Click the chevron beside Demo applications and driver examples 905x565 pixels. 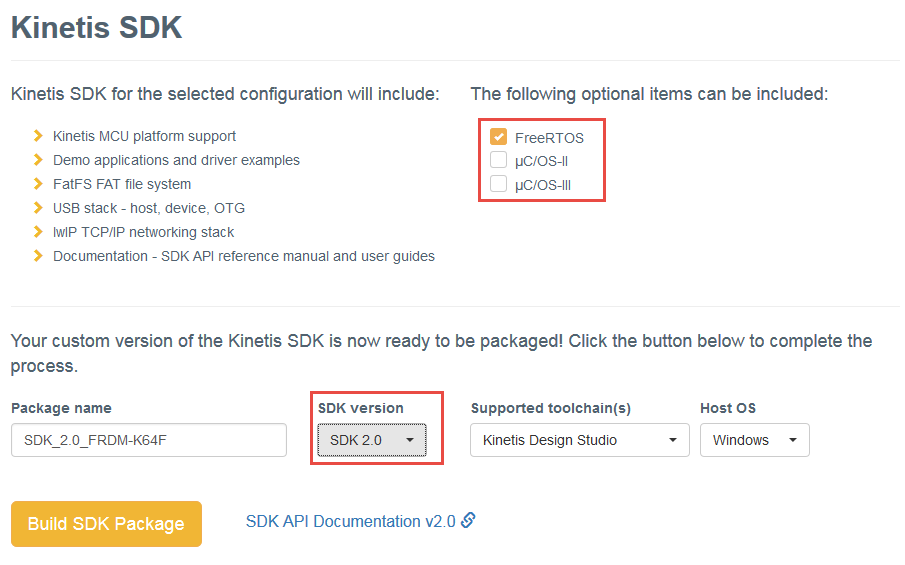[38, 160]
